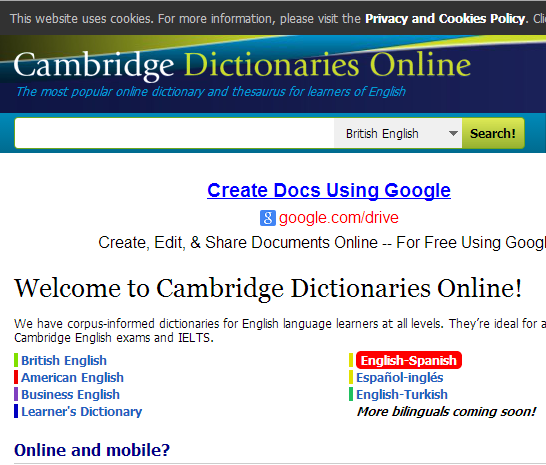Click the Google icon beside google.com/drive
This screenshot has height=465, width=546.
click(267, 218)
